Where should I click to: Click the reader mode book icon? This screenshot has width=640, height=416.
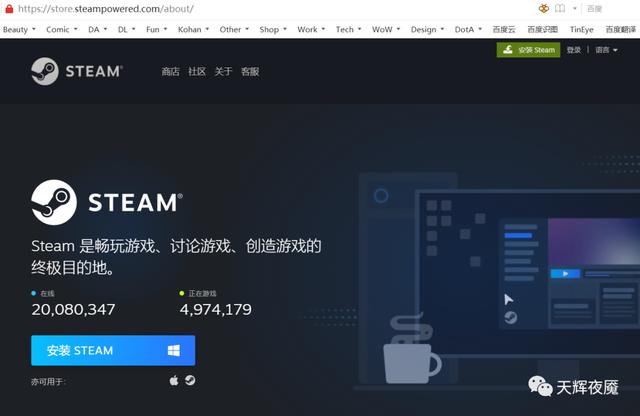coord(560,8)
